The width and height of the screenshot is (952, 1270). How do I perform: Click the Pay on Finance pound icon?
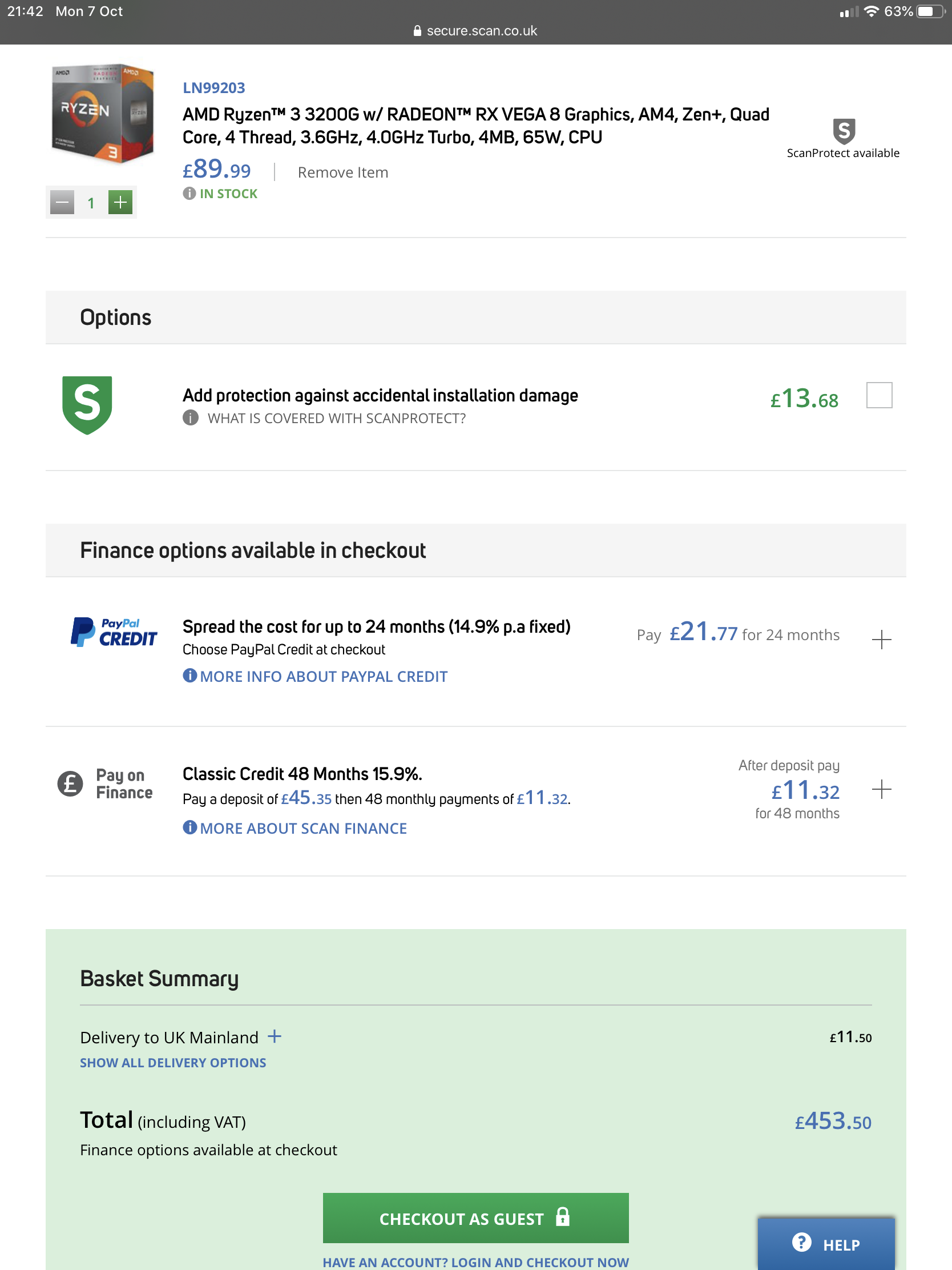coord(70,783)
